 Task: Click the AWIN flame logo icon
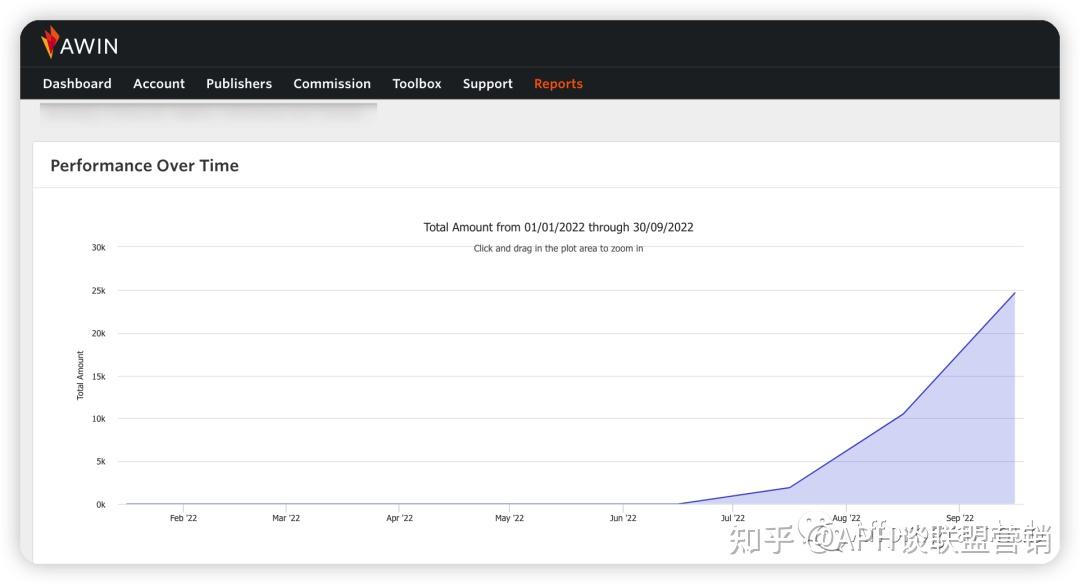tap(50, 42)
